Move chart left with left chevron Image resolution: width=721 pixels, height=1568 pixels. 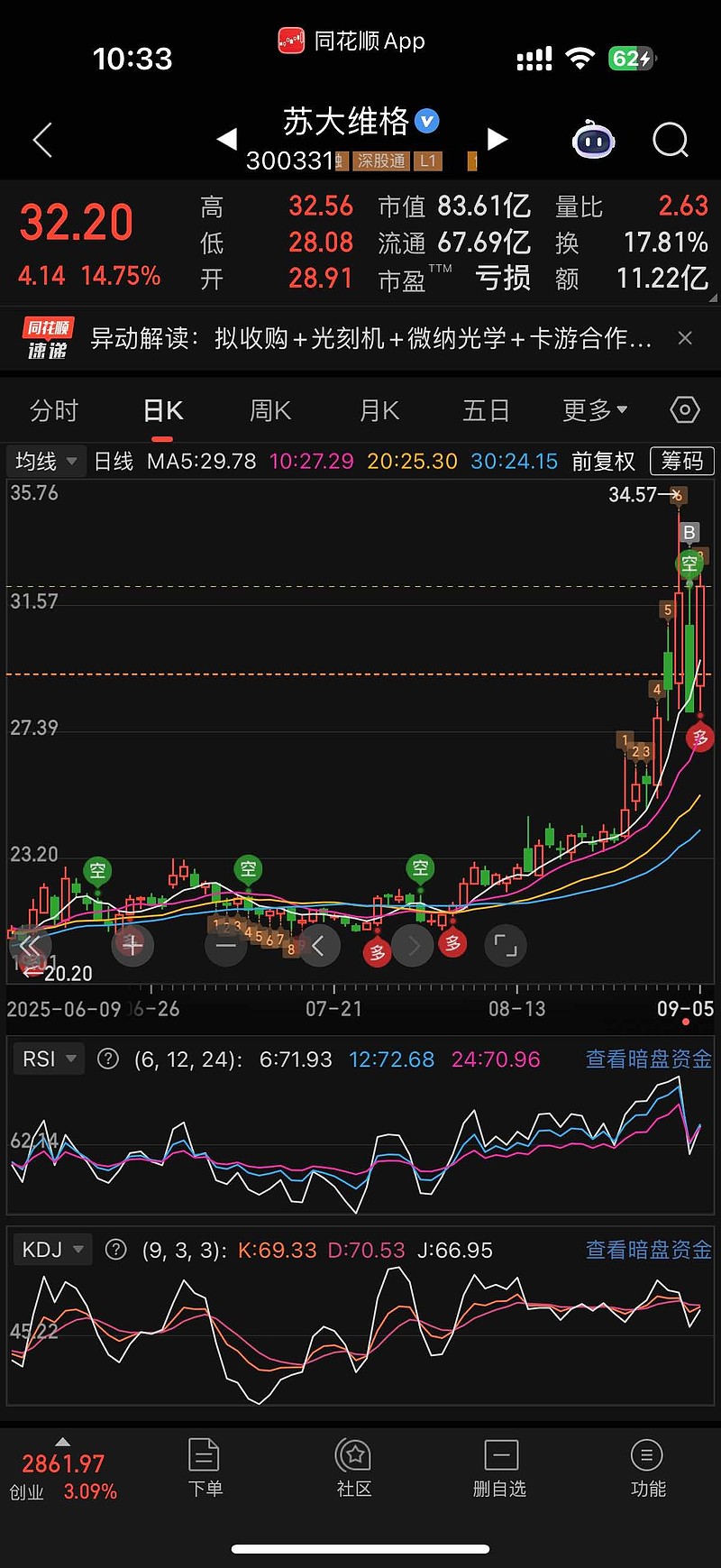tap(319, 946)
